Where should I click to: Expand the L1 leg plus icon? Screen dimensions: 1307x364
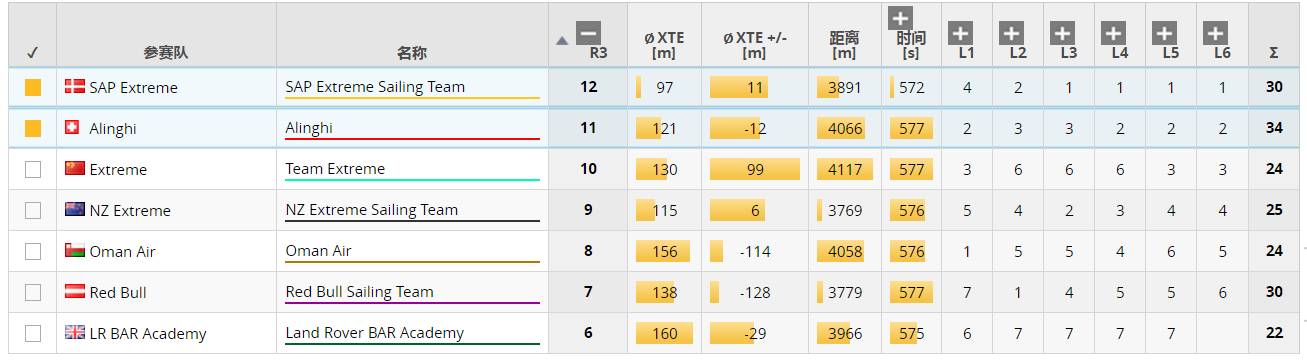(x=960, y=33)
